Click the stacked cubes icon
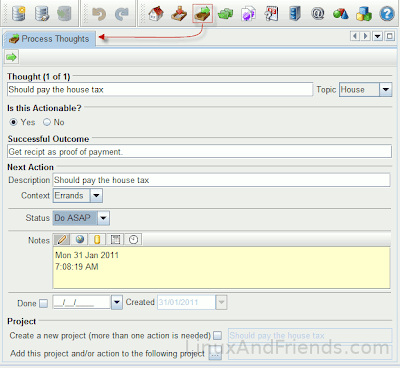 click(x=364, y=14)
